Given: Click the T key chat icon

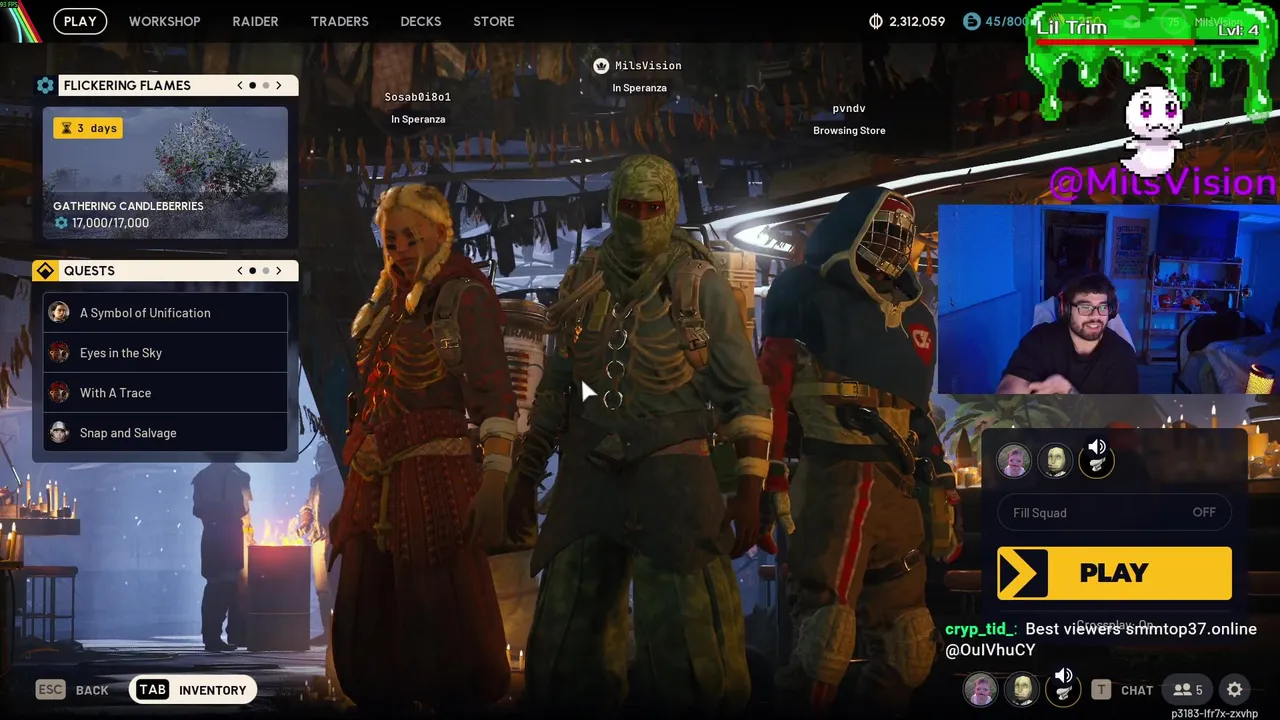Looking at the screenshot, I should (1101, 690).
